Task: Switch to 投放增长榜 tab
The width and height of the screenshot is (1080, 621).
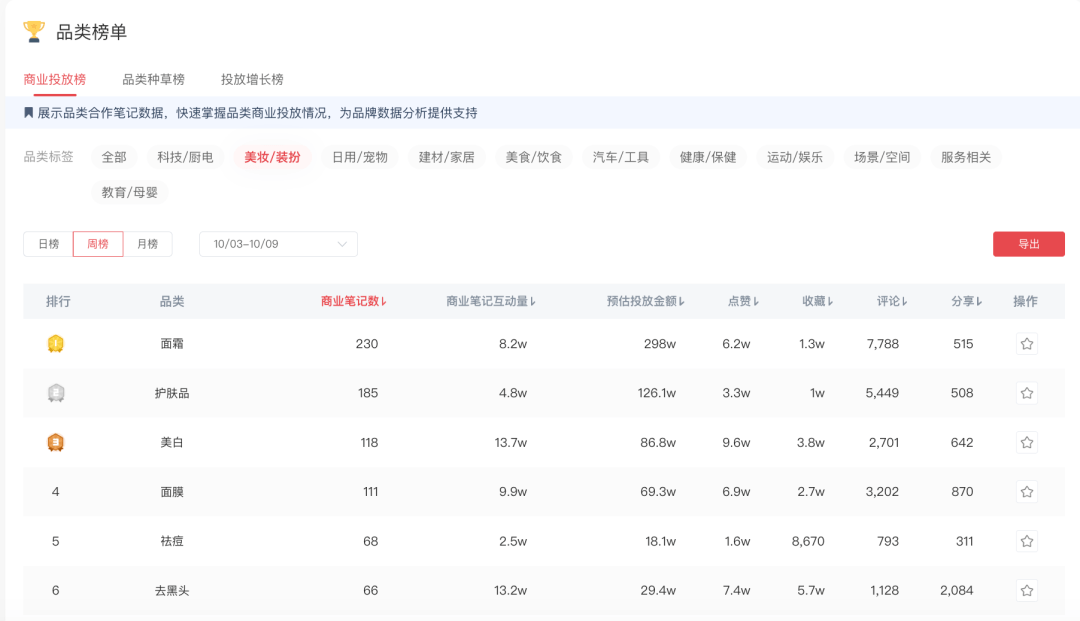Action: coord(252,79)
